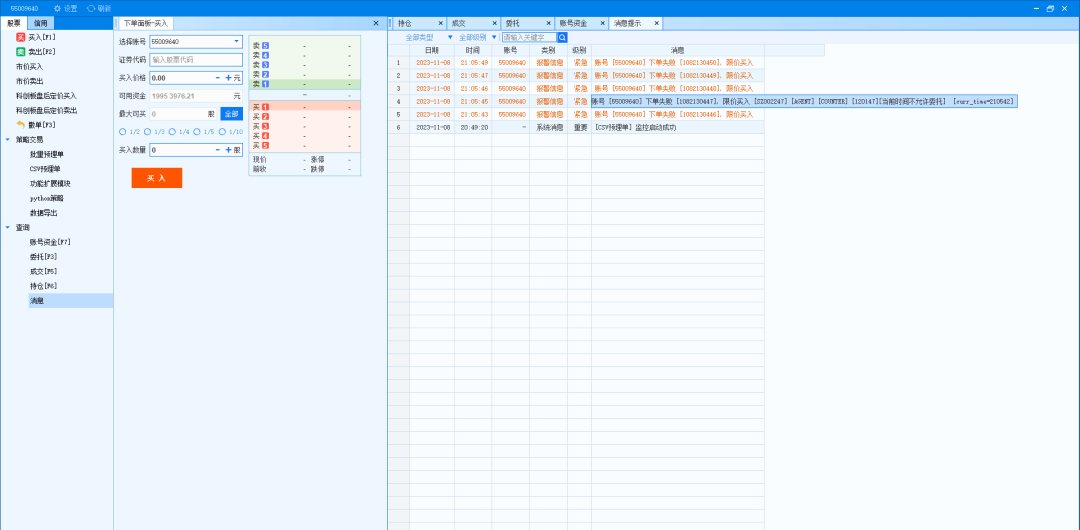This screenshot has height=530, width=1080.
Task: Click plus icon next to 买入价格
Action: tap(228, 77)
